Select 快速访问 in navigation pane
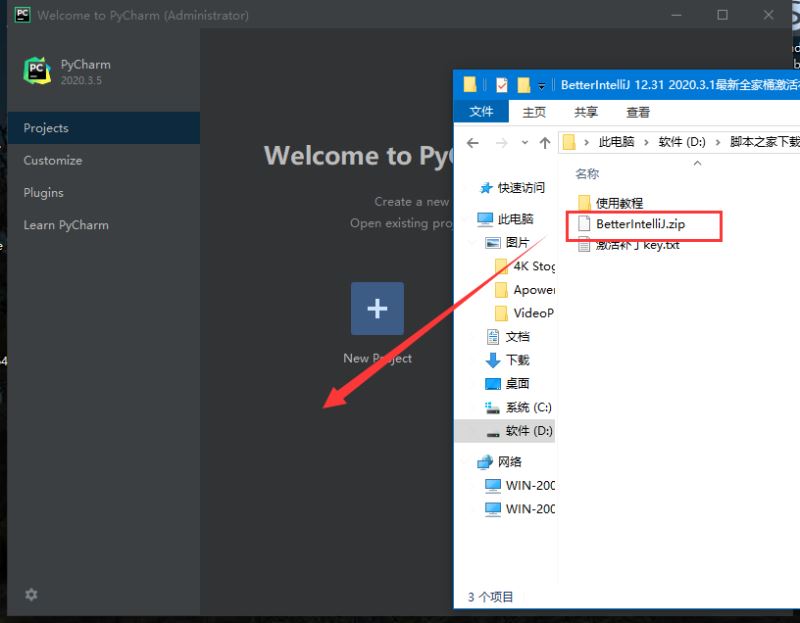The height and width of the screenshot is (623, 800). [521, 188]
